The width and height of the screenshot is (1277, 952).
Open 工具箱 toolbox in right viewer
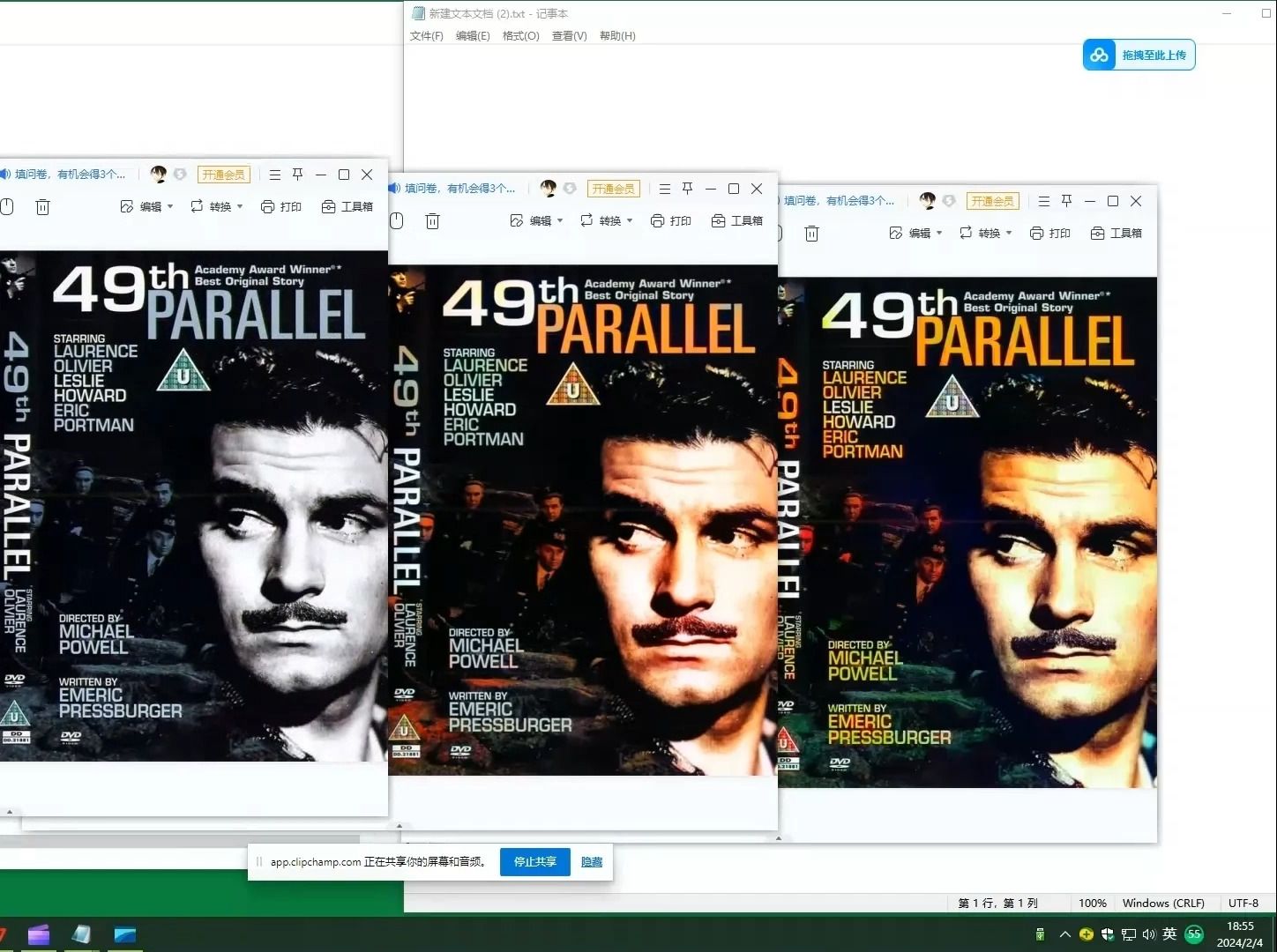click(x=1116, y=233)
